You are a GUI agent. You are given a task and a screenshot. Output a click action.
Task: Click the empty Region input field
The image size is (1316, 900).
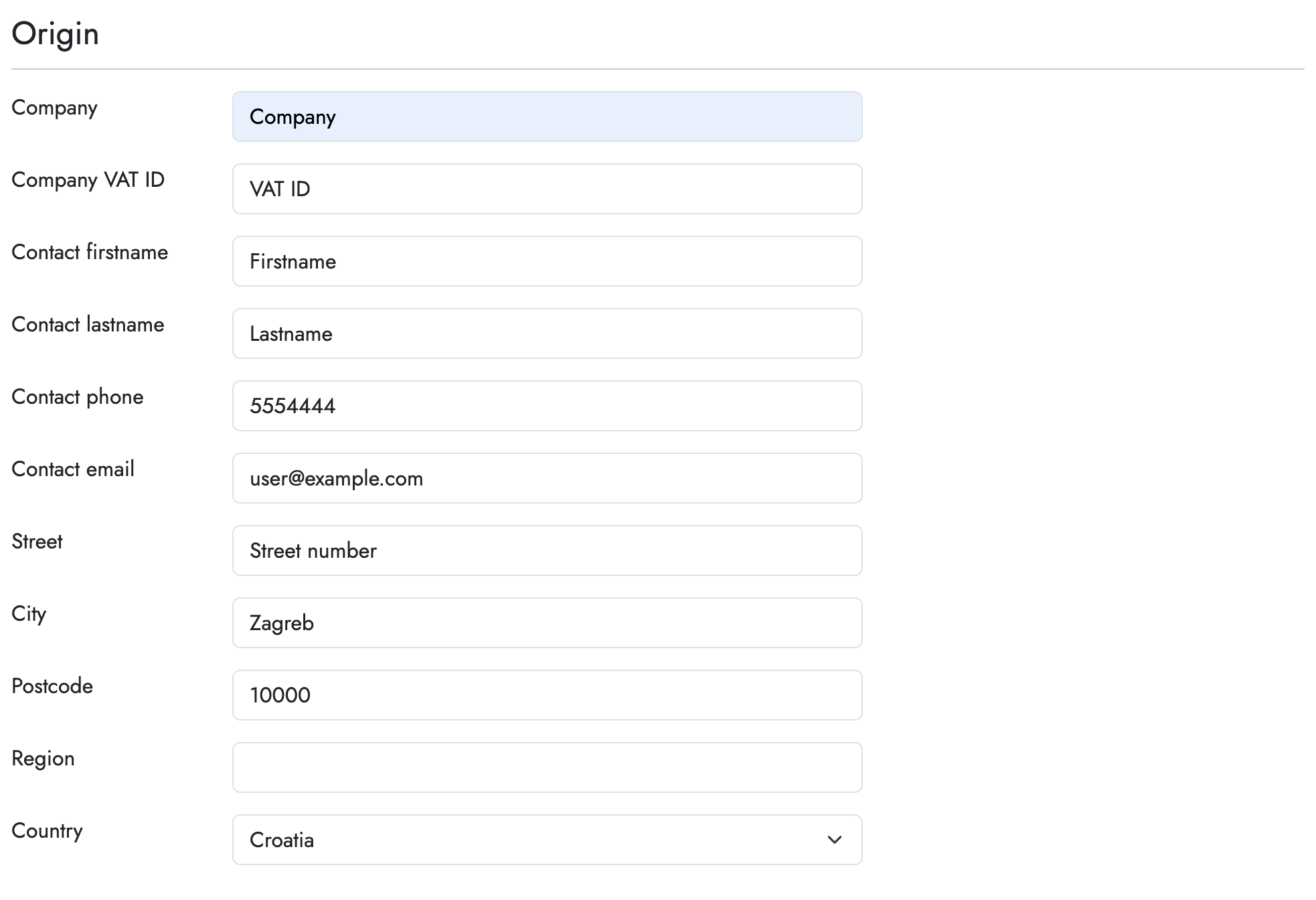pyautogui.click(x=547, y=767)
